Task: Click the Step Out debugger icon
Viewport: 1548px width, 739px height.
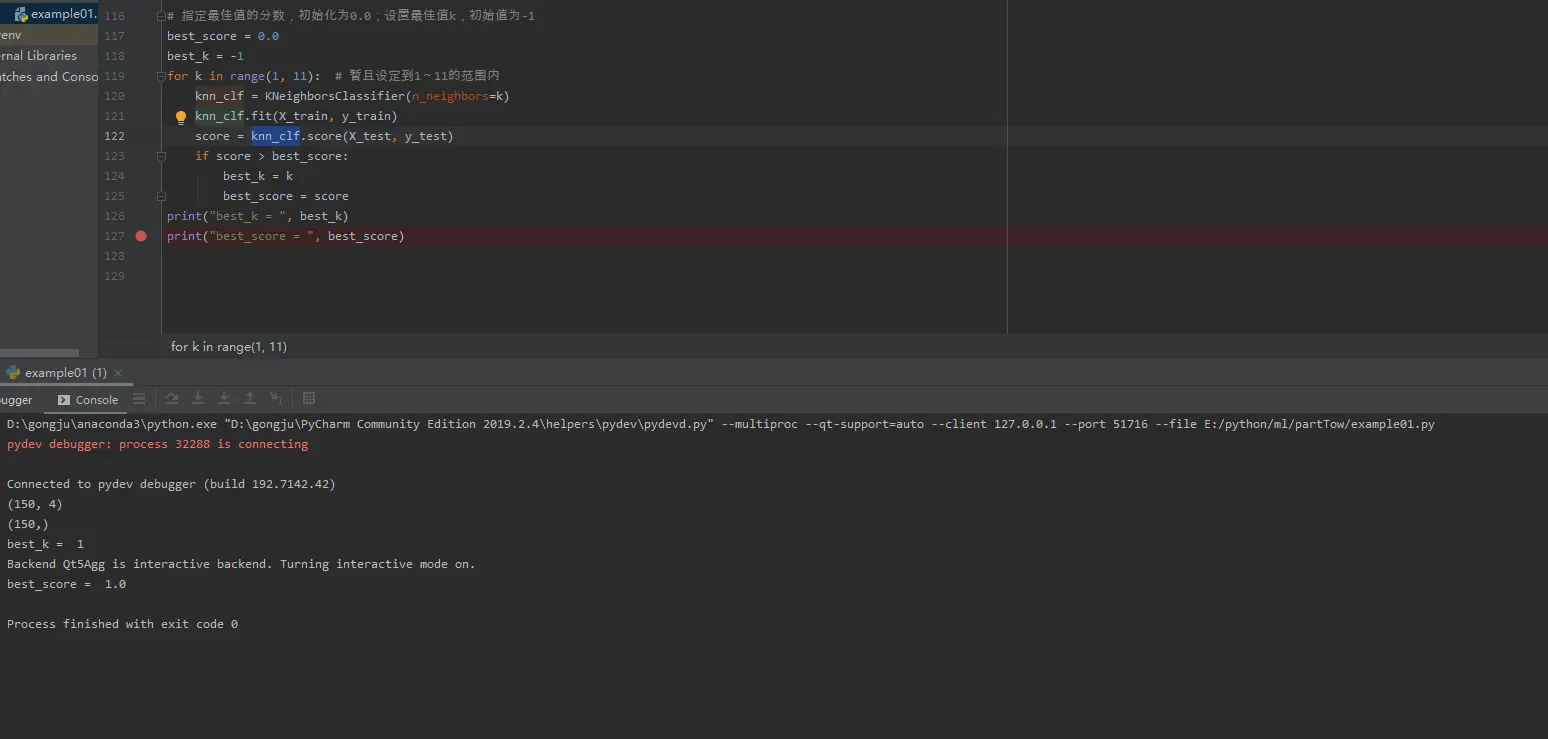Action: point(250,399)
